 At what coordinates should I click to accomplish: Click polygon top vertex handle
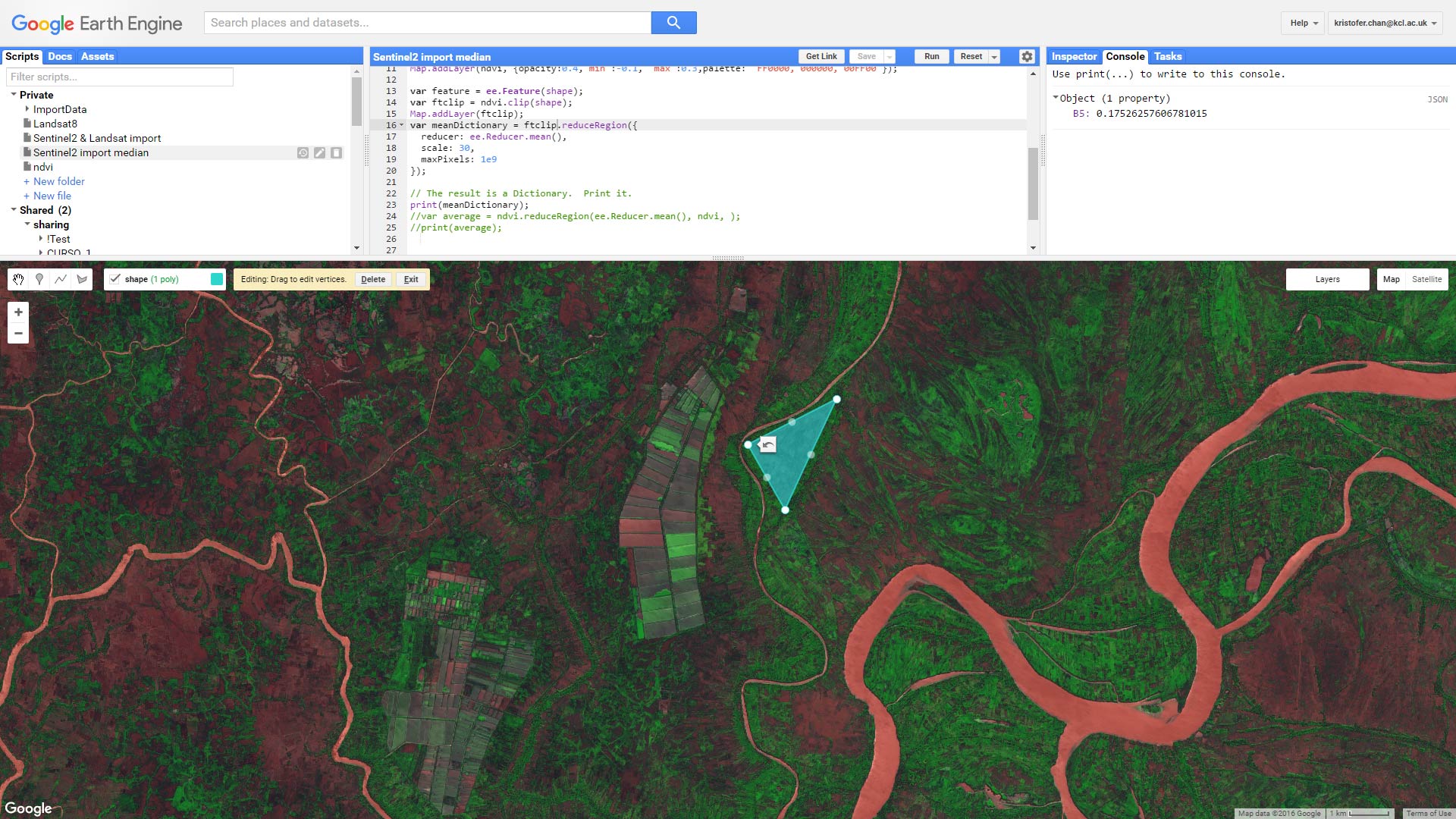836,399
